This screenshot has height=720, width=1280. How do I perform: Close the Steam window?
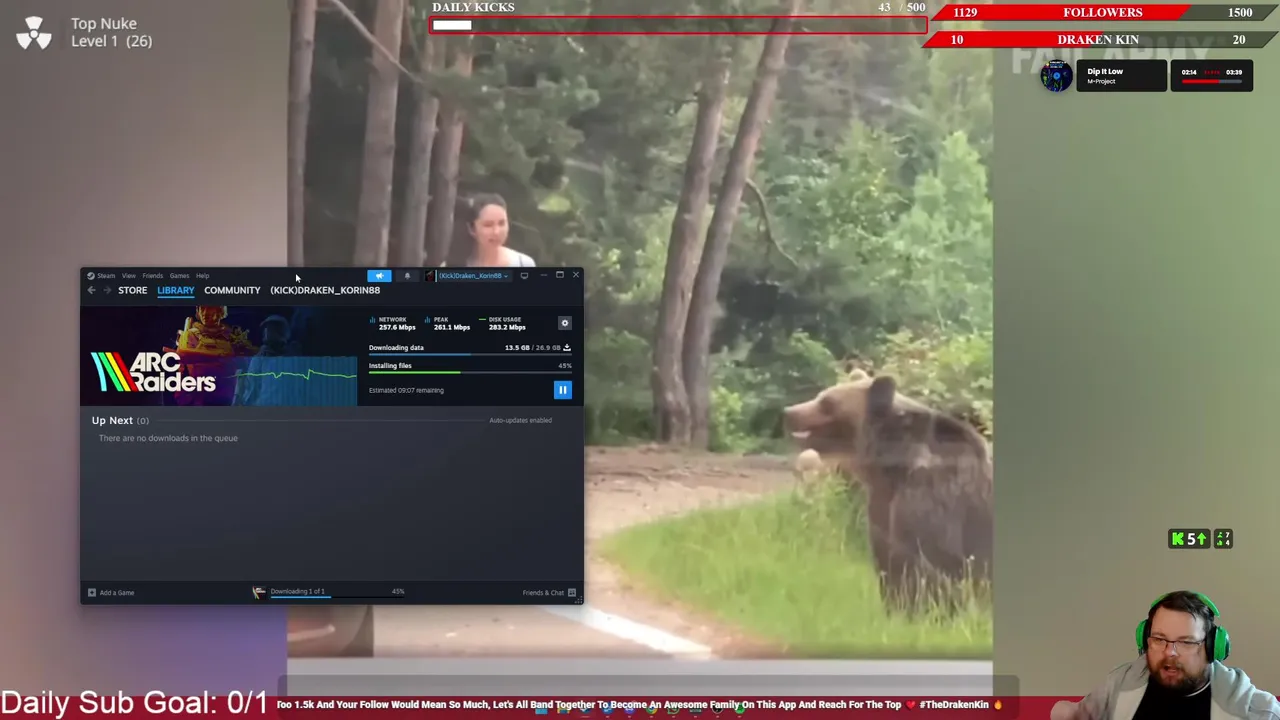tap(575, 275)
